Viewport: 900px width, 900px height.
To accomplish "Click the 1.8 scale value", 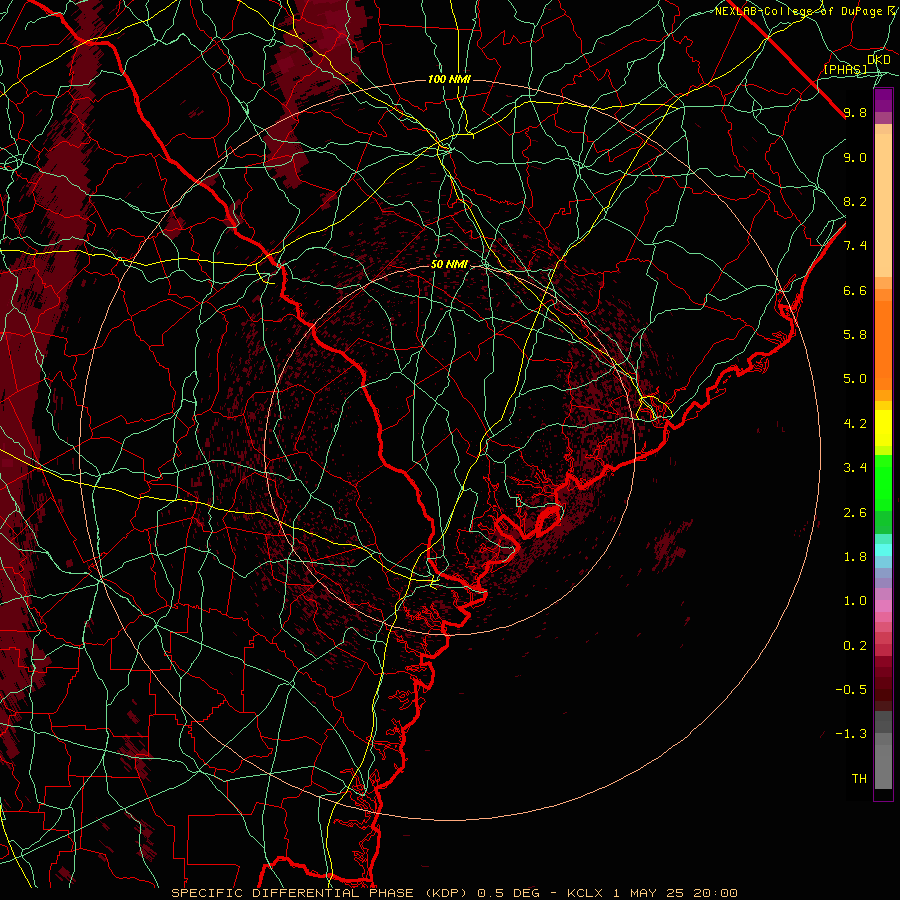I will (855, 557).
